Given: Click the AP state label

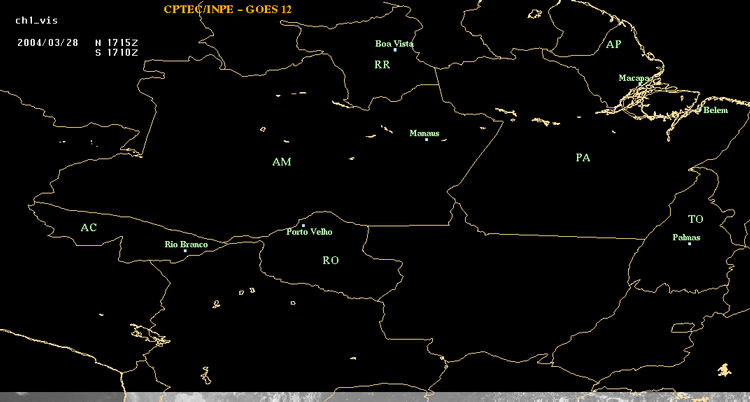Looking at the screenshot, I should click(x=614, y=45).
